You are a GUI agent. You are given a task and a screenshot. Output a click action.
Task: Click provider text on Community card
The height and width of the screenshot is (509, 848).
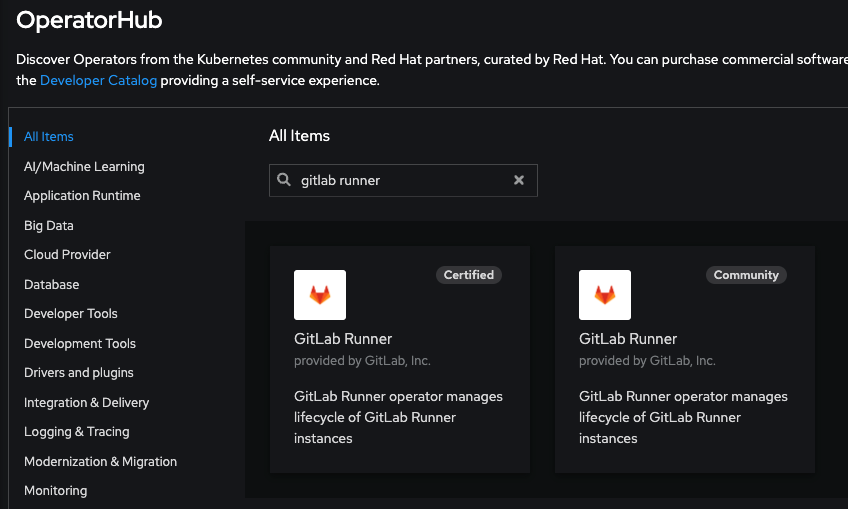[647, 361]
